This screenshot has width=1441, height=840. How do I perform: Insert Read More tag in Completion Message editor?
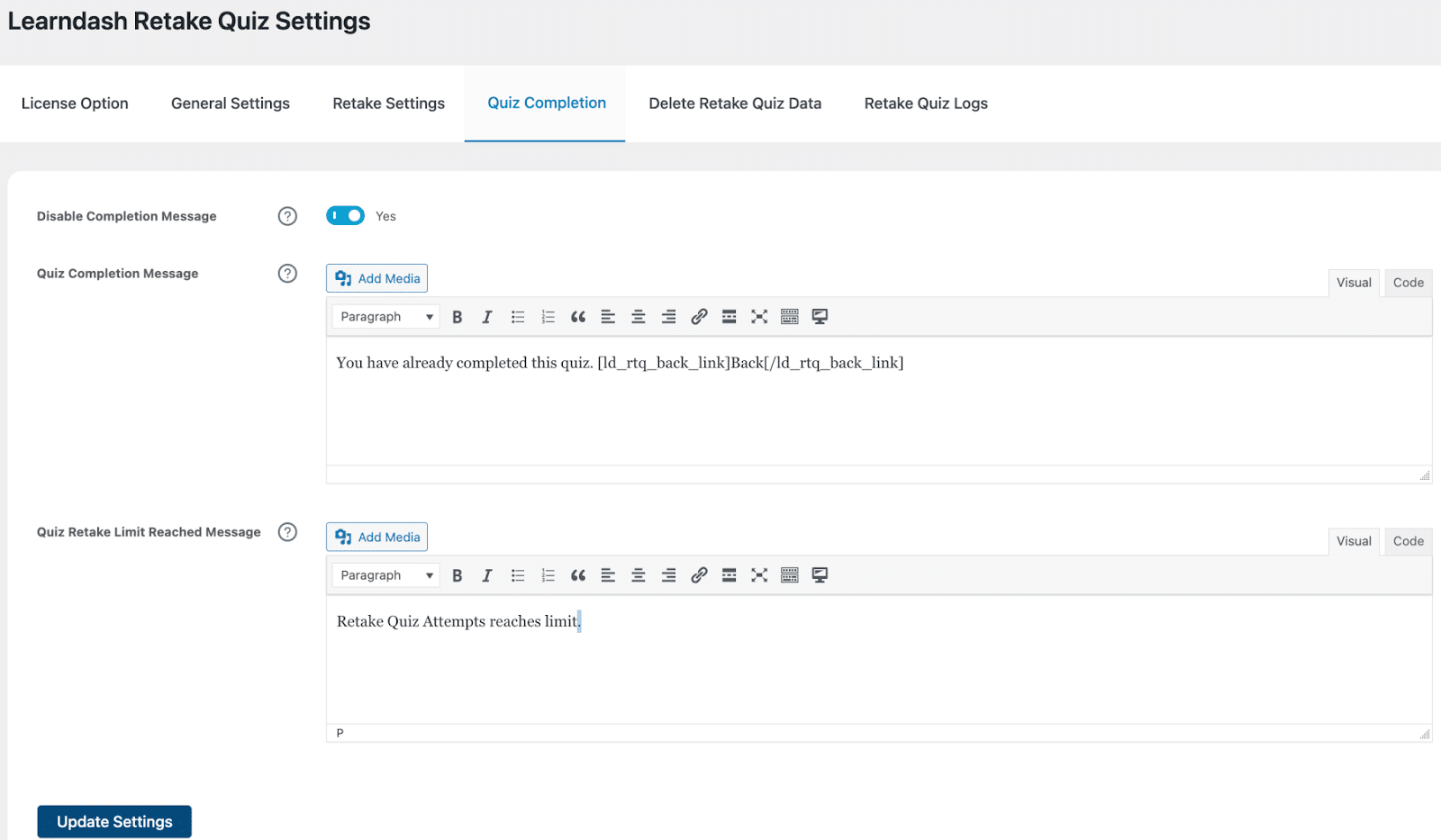[x=730, y=317]
